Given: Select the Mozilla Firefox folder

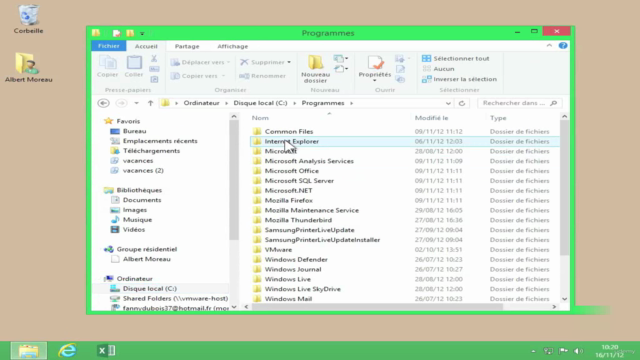Looking at the screenshot, I should coord(288,200).
